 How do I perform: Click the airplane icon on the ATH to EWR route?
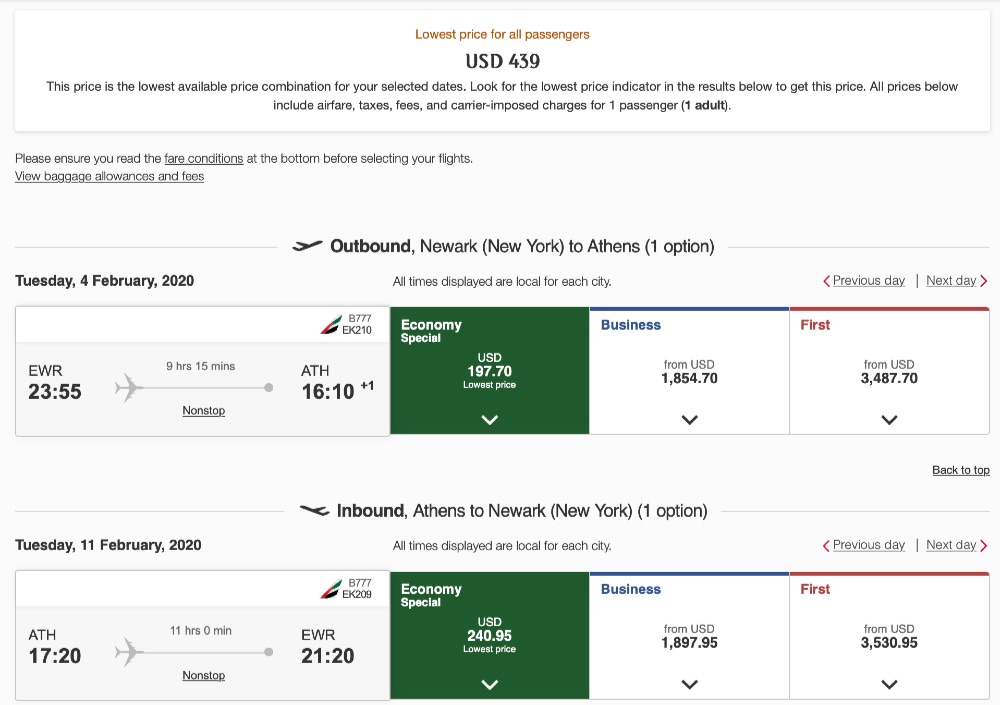coord(130,653)
